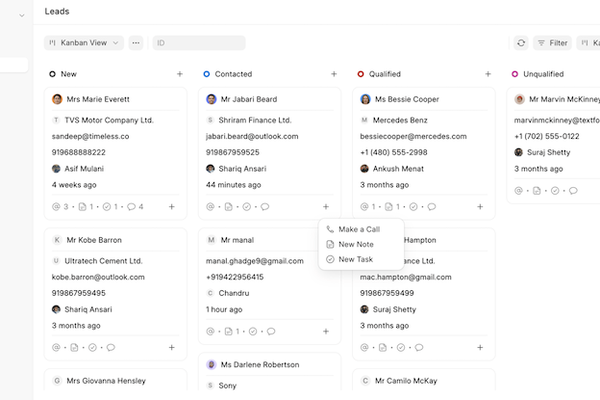Click notes icon on Jabari Beard card

pyautogui.click(x=228, y=207)
